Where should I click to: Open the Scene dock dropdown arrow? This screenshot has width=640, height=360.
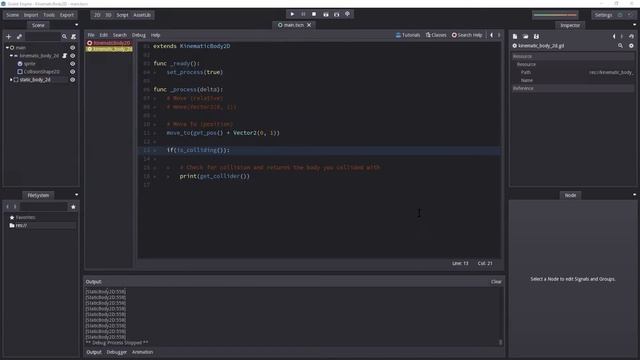click(x=76, y=25)
